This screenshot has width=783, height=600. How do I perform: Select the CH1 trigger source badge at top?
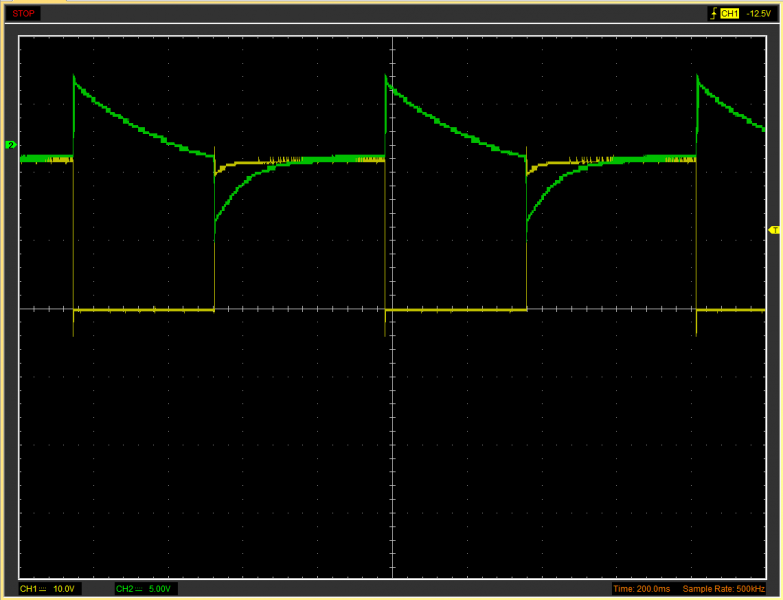click(729, 13)
